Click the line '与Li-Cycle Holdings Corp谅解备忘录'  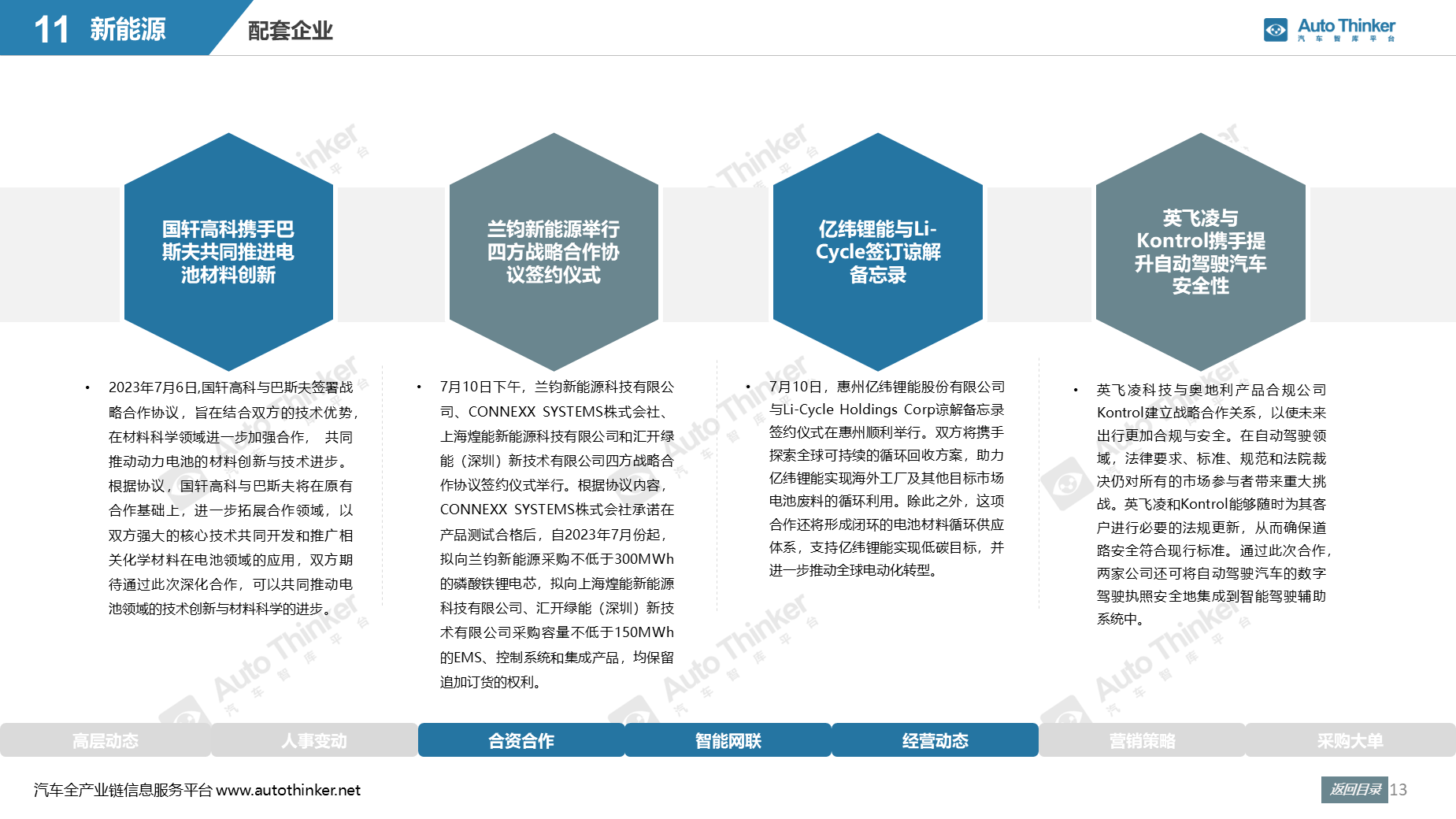click(887, 409)
